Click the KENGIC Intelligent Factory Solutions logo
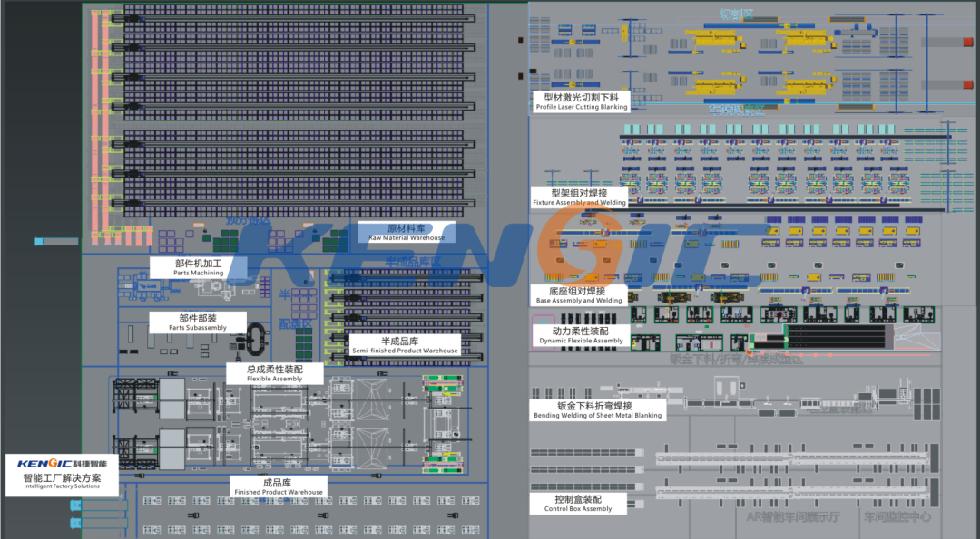Viewport: 980px width, 539px height. tap(62, 472)
